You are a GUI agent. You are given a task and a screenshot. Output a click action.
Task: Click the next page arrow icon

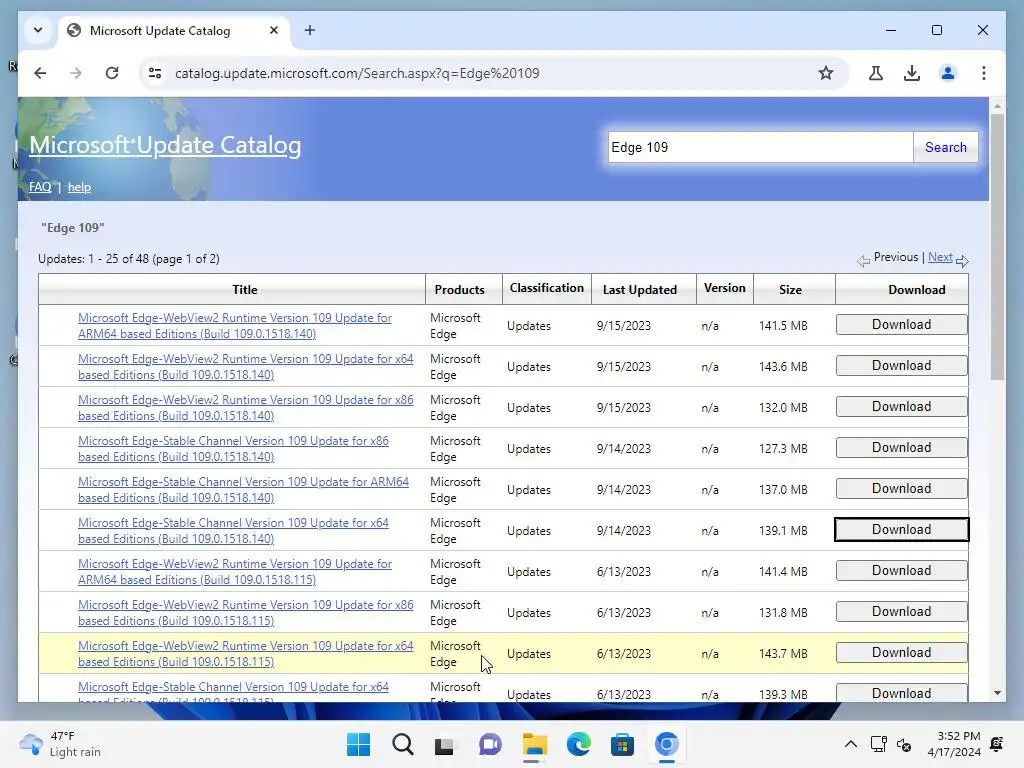click(x=963, y=261)
